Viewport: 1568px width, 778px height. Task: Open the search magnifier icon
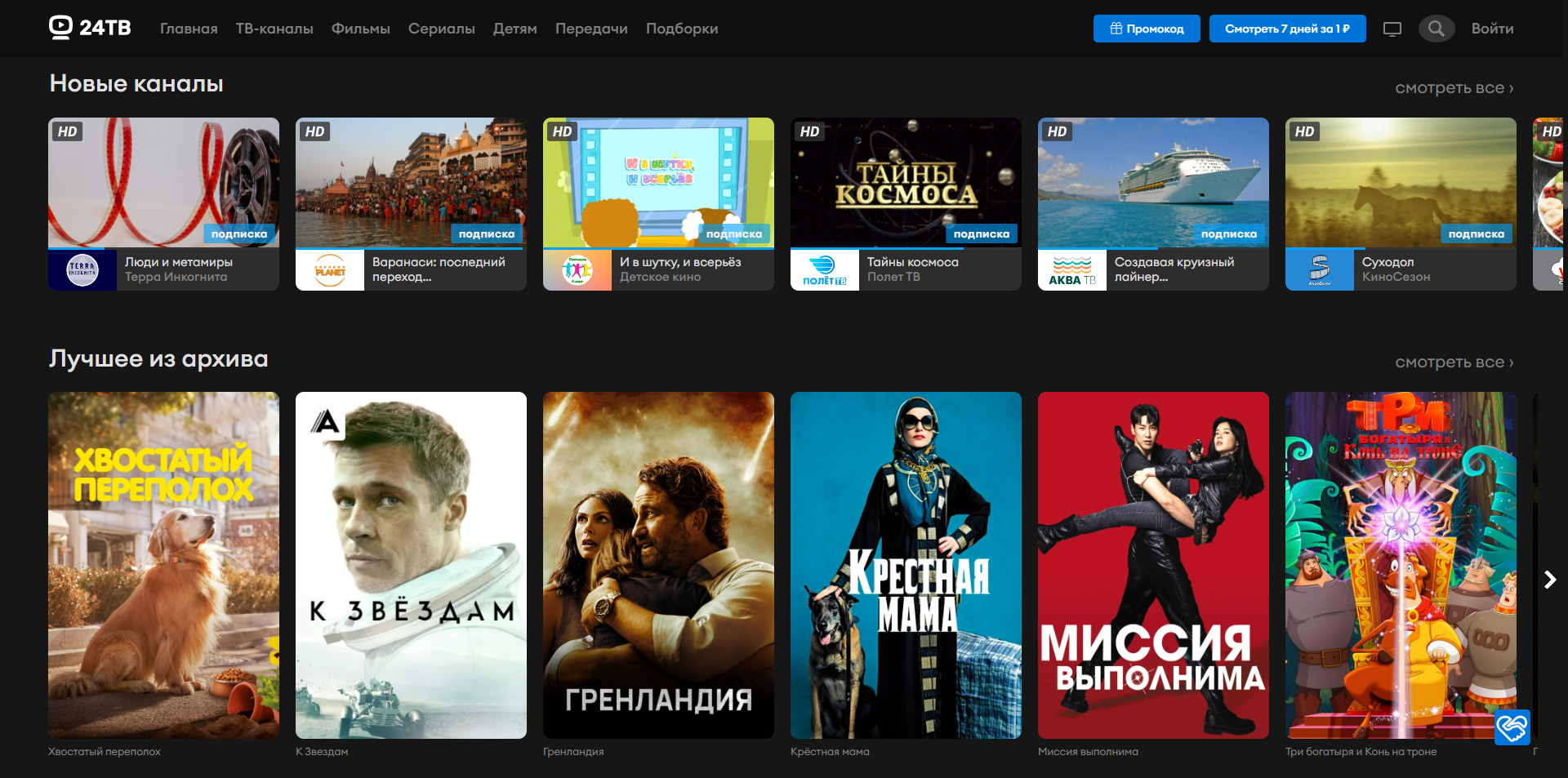click(x=1436, y=29)
